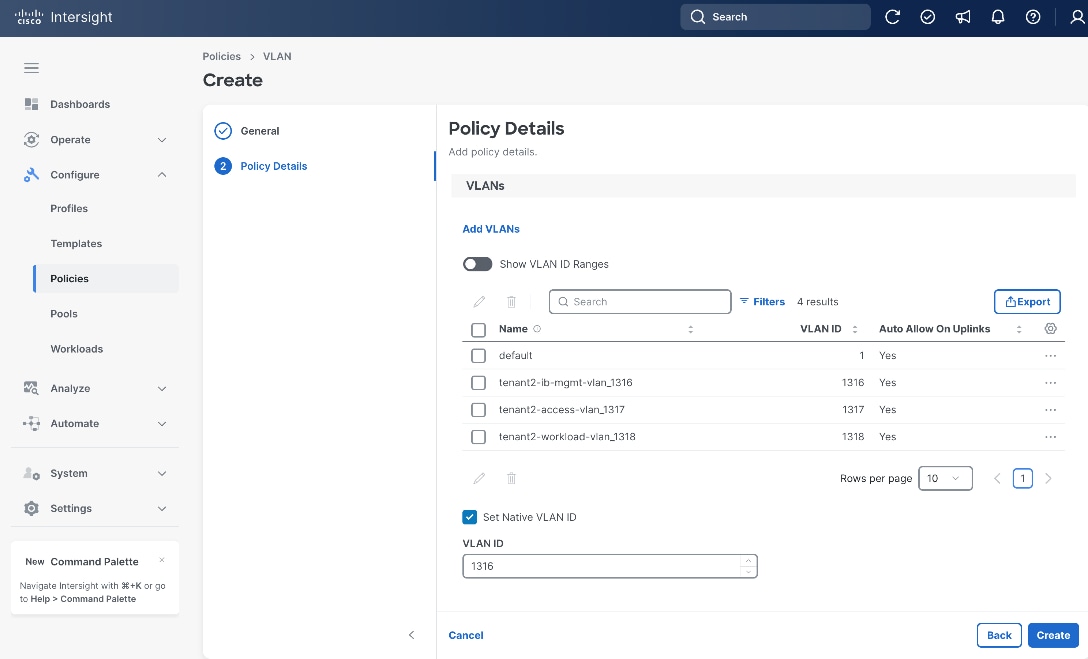The height and width of the screenshot is (659, 1088).
Task: Open row actions for default VLAN
Action: coord(1051,356)
